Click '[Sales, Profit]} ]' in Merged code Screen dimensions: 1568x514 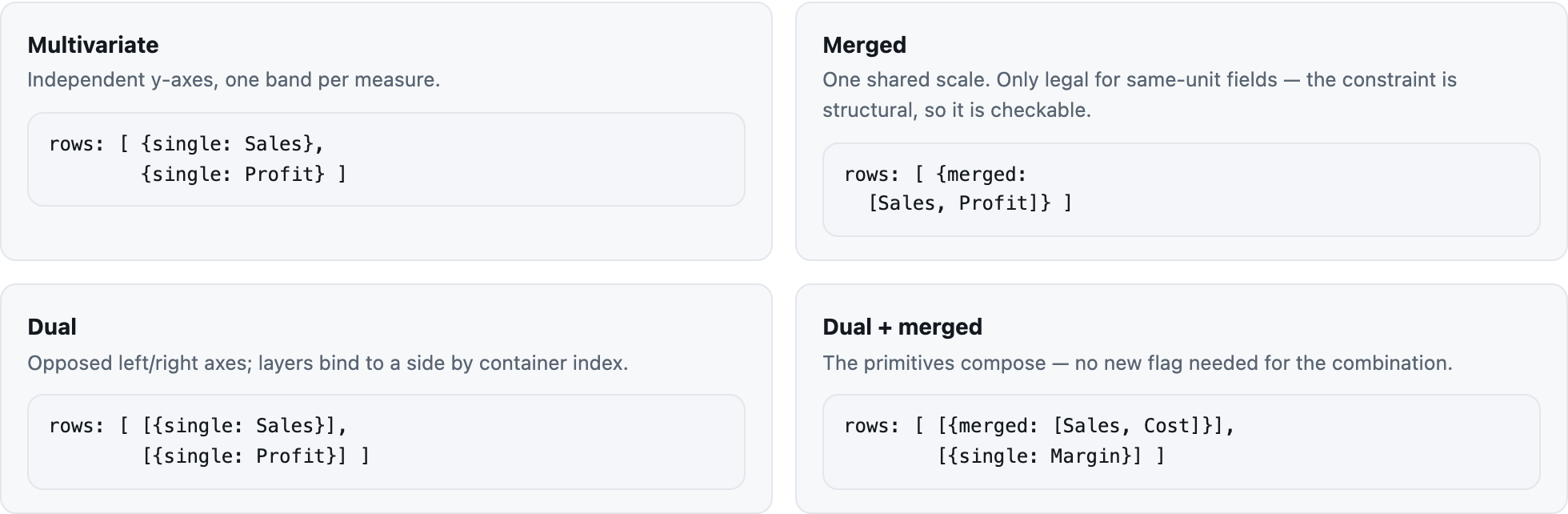970,203
